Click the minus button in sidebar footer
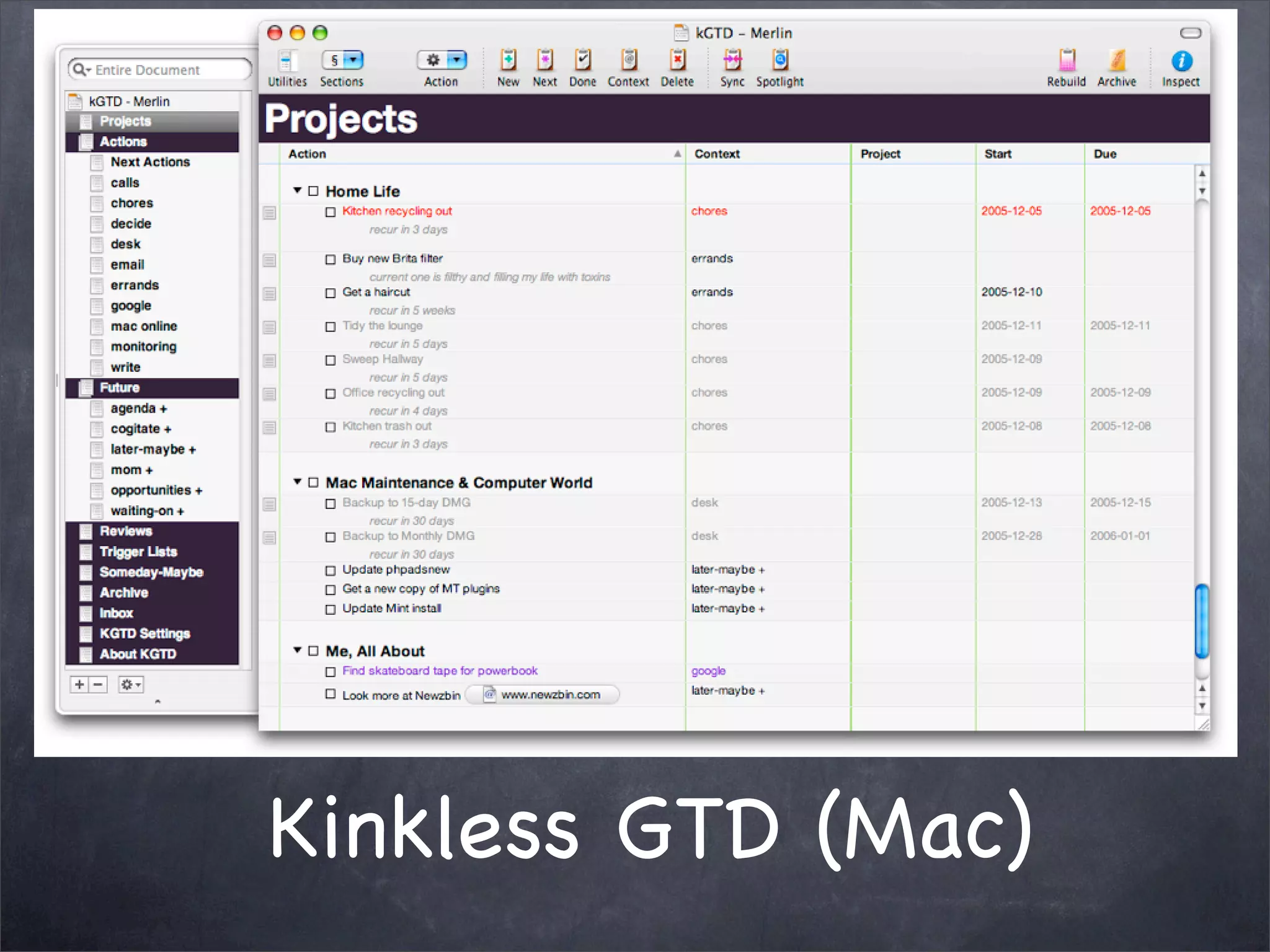Image resolution: width=1270 pixels, height=952 pixels. (98, 684)
